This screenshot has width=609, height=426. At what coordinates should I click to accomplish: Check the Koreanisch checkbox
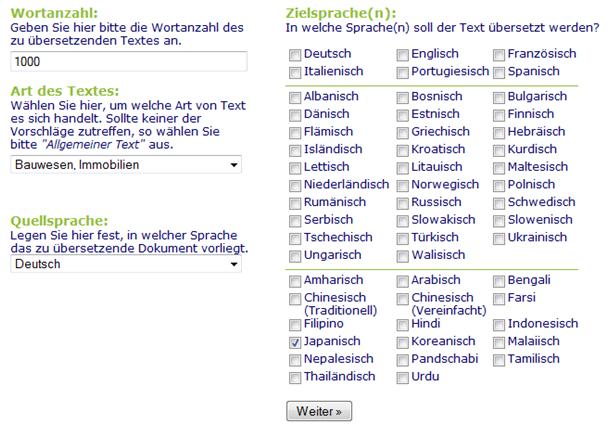point(402,343)
